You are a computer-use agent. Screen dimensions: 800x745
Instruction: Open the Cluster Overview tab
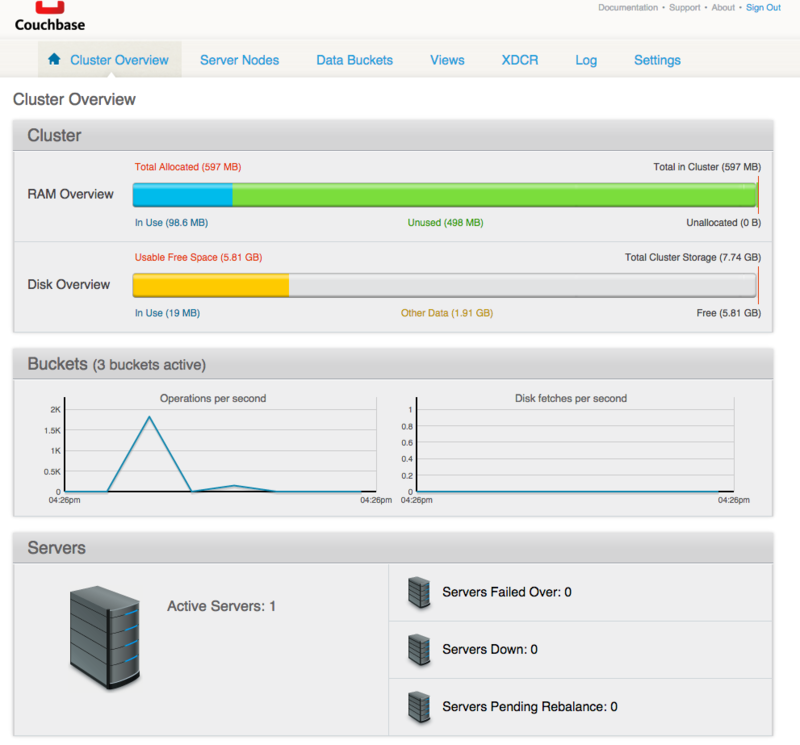pos(110,60)
